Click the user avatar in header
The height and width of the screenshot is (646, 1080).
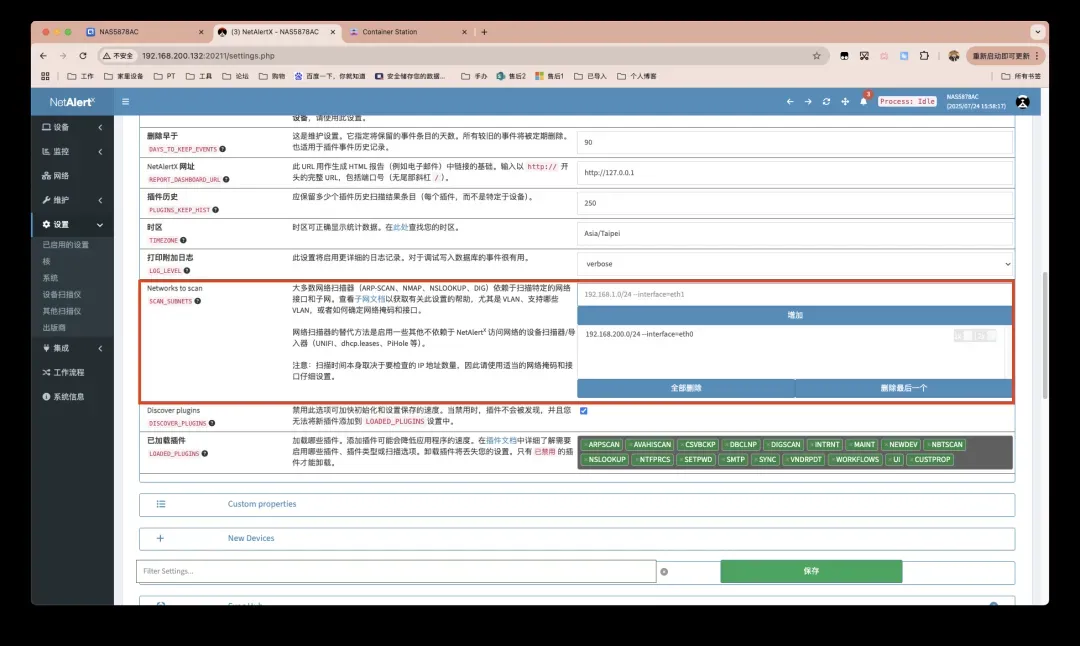pyautogui.click(x=1023, y=101)
